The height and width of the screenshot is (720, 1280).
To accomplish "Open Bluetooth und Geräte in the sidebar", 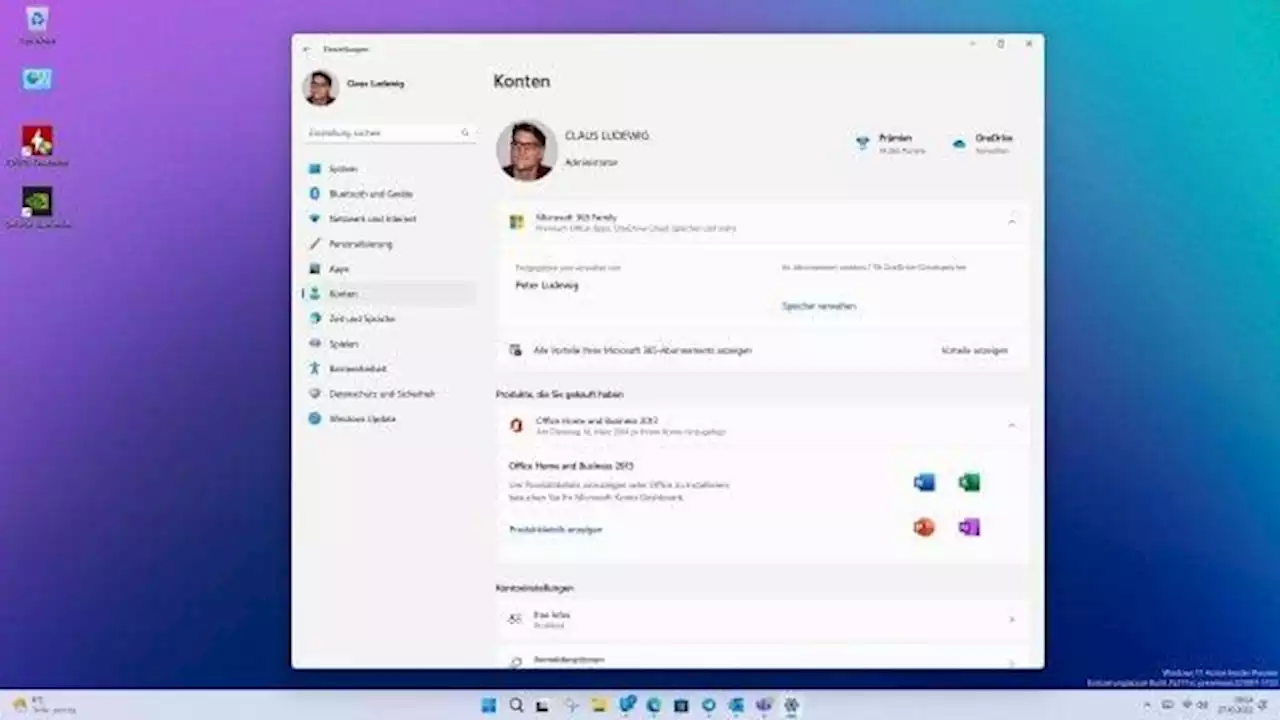I will [388, 194].
